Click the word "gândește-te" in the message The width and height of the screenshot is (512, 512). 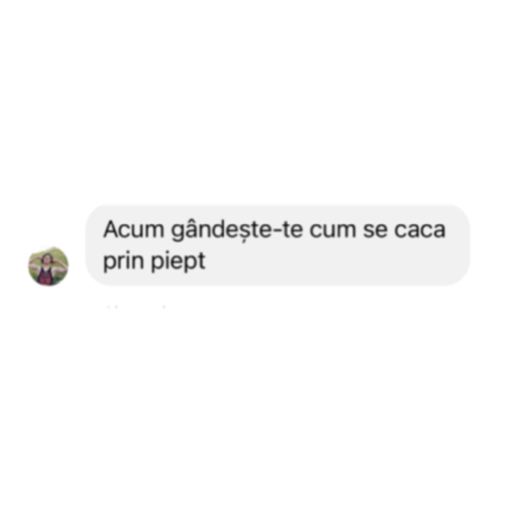(x=237, y=230)
